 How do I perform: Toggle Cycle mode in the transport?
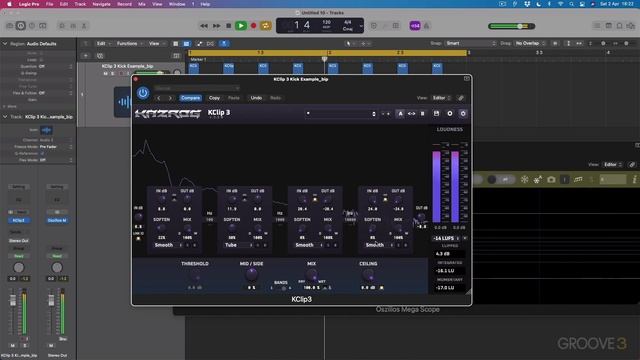[x=266, y=26]
